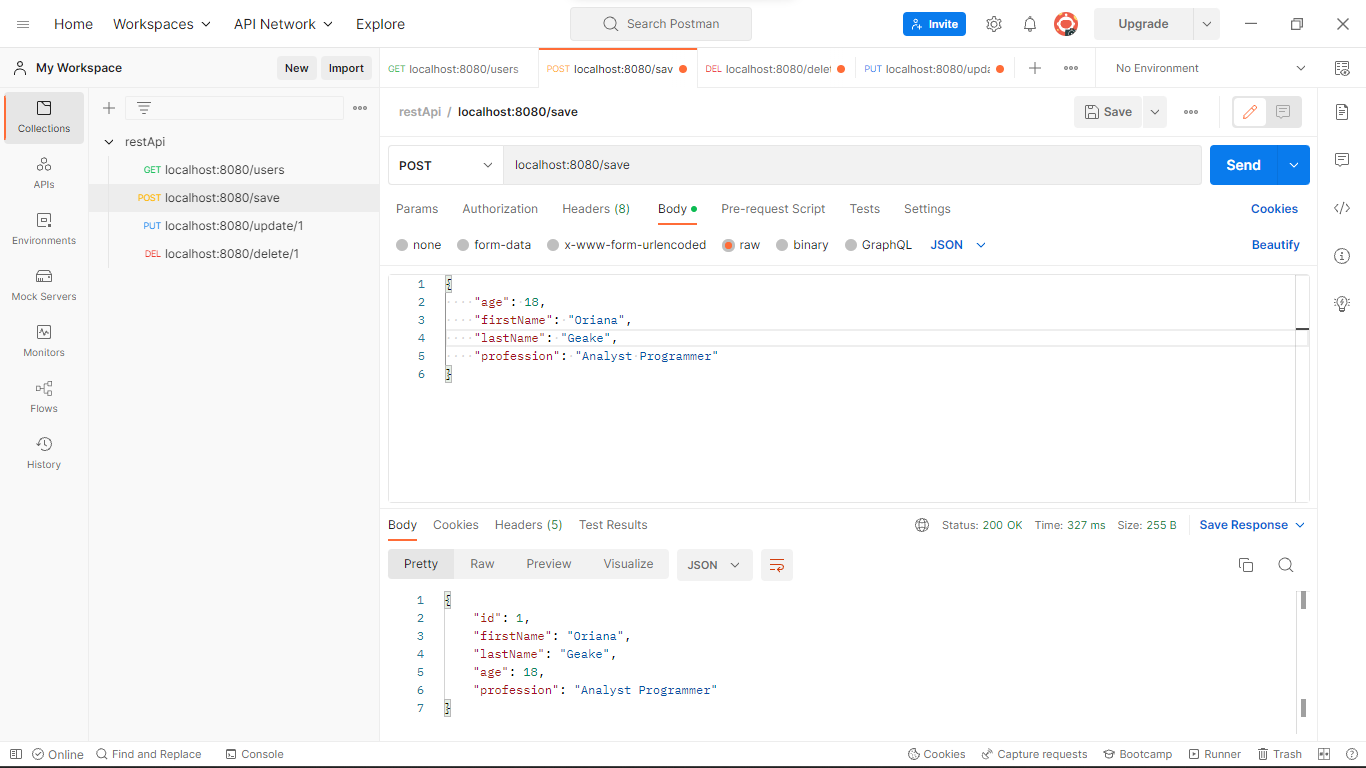Click the Invite button

pyautogui.click(x=934, y=24)
